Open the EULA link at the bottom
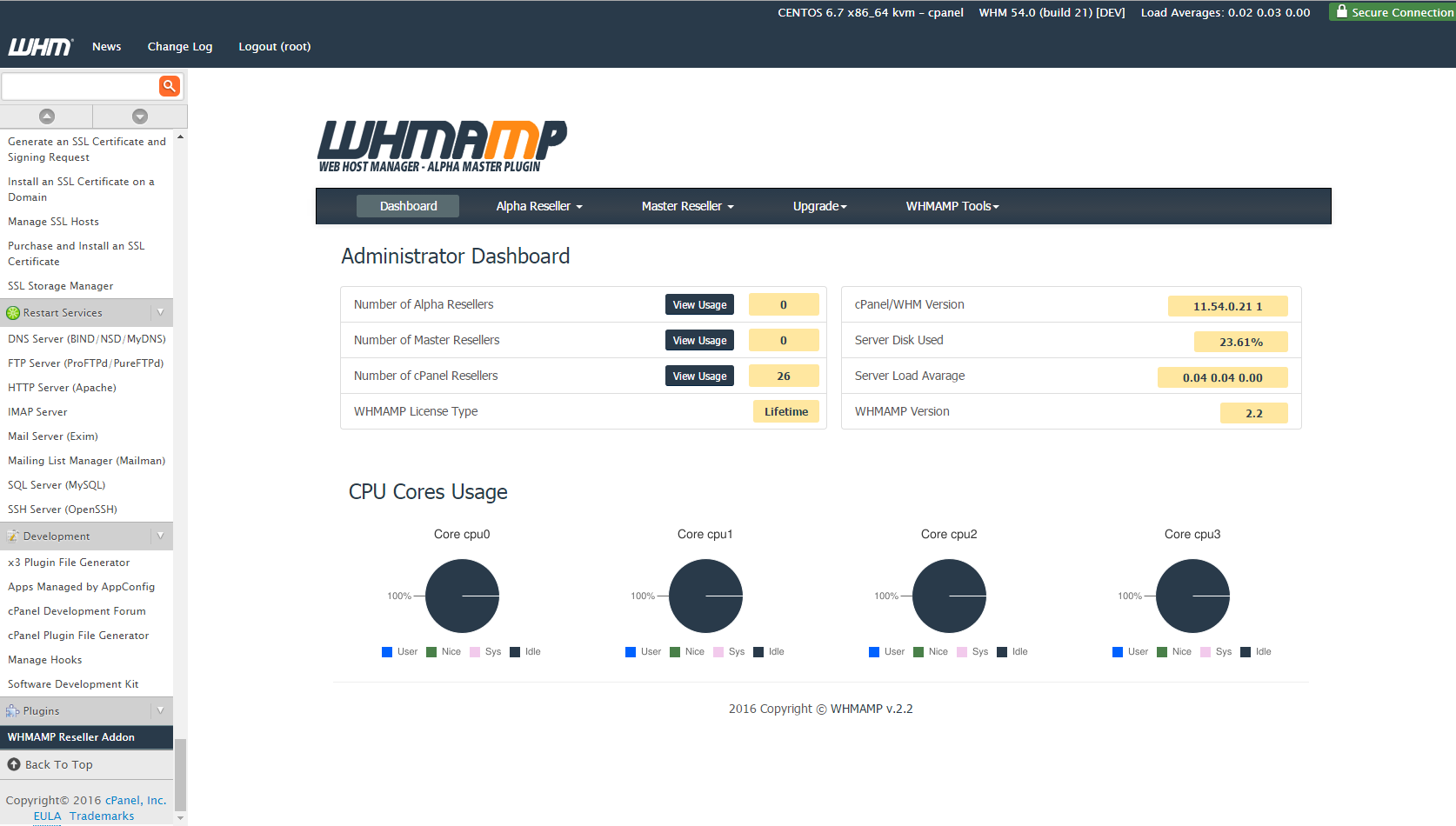The image size is (1456, 826). pyautogui.click(x=47, y=816)
